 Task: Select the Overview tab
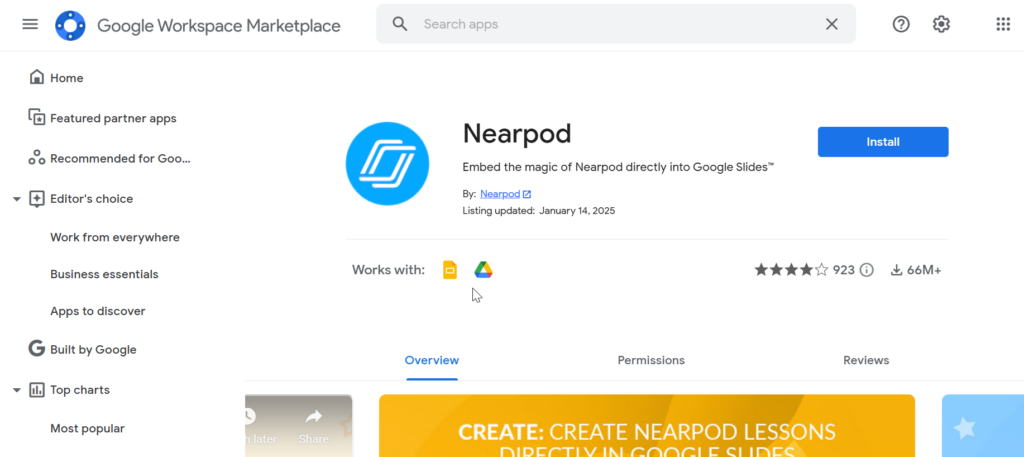[432, 360]
